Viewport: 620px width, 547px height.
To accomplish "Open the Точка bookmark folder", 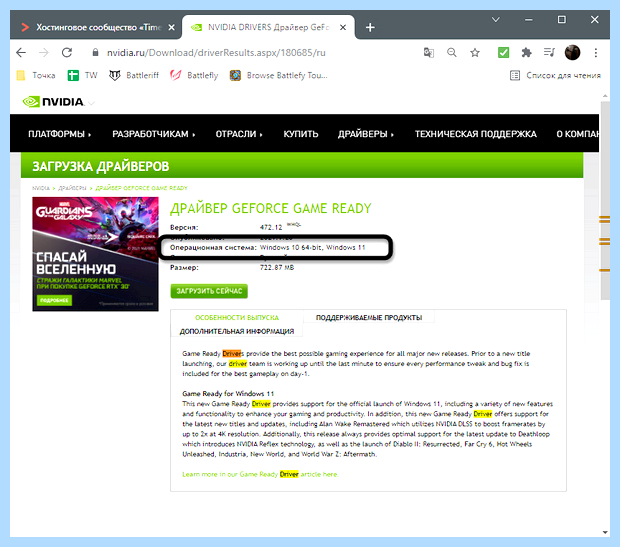I will pos(36,75).
